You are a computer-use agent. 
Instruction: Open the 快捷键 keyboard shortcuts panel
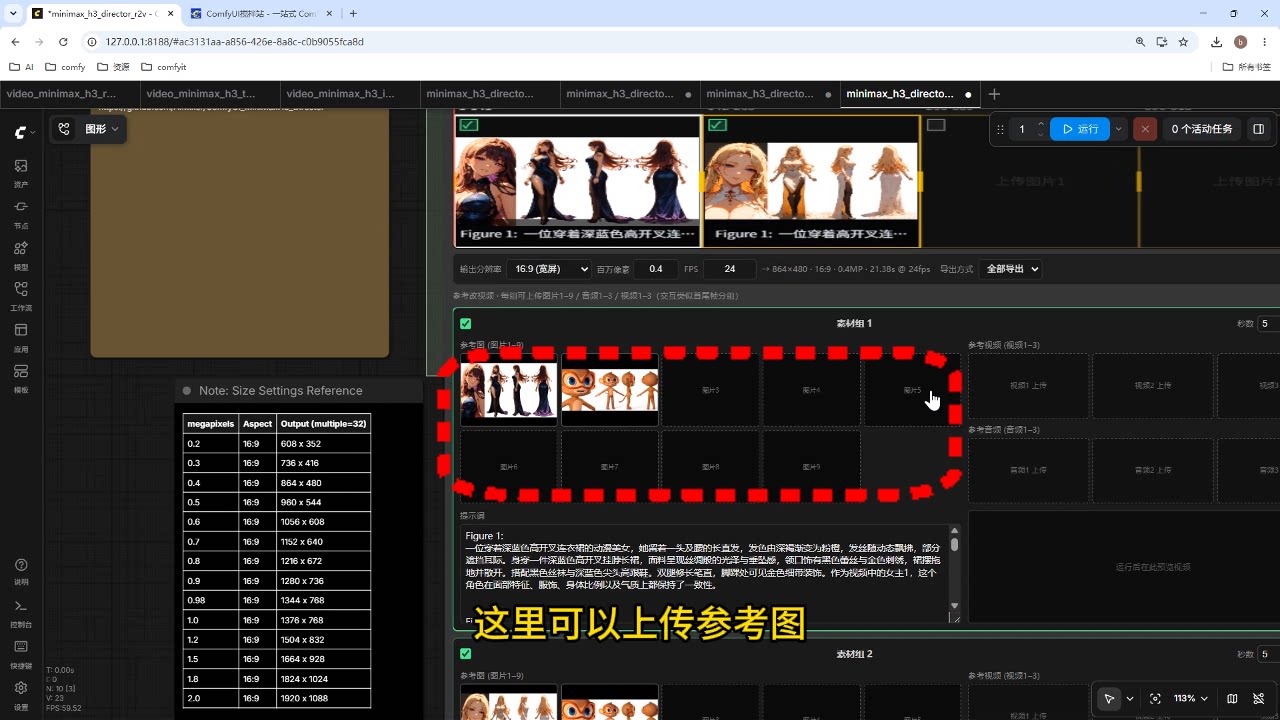pos(21,653)
